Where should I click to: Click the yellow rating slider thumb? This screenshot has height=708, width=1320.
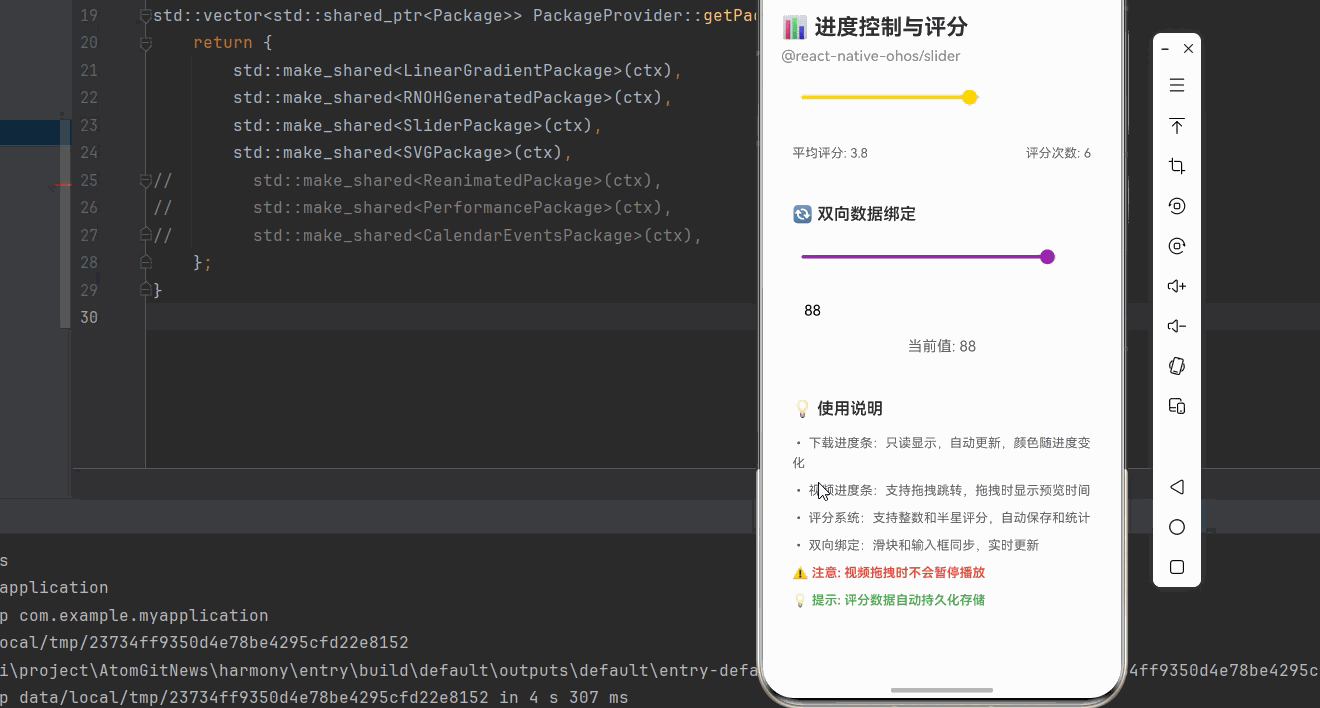pos(969,97)
